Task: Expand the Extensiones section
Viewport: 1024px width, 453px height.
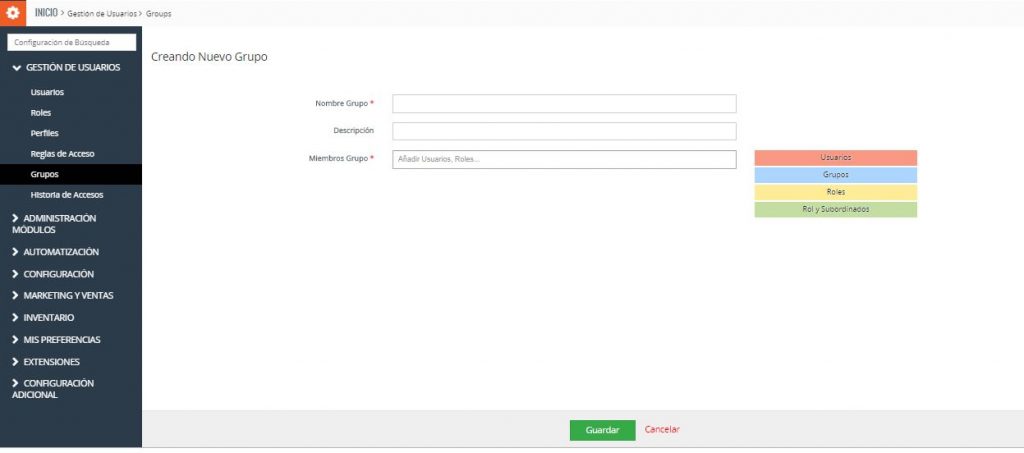Action: [x=51, y=362]
